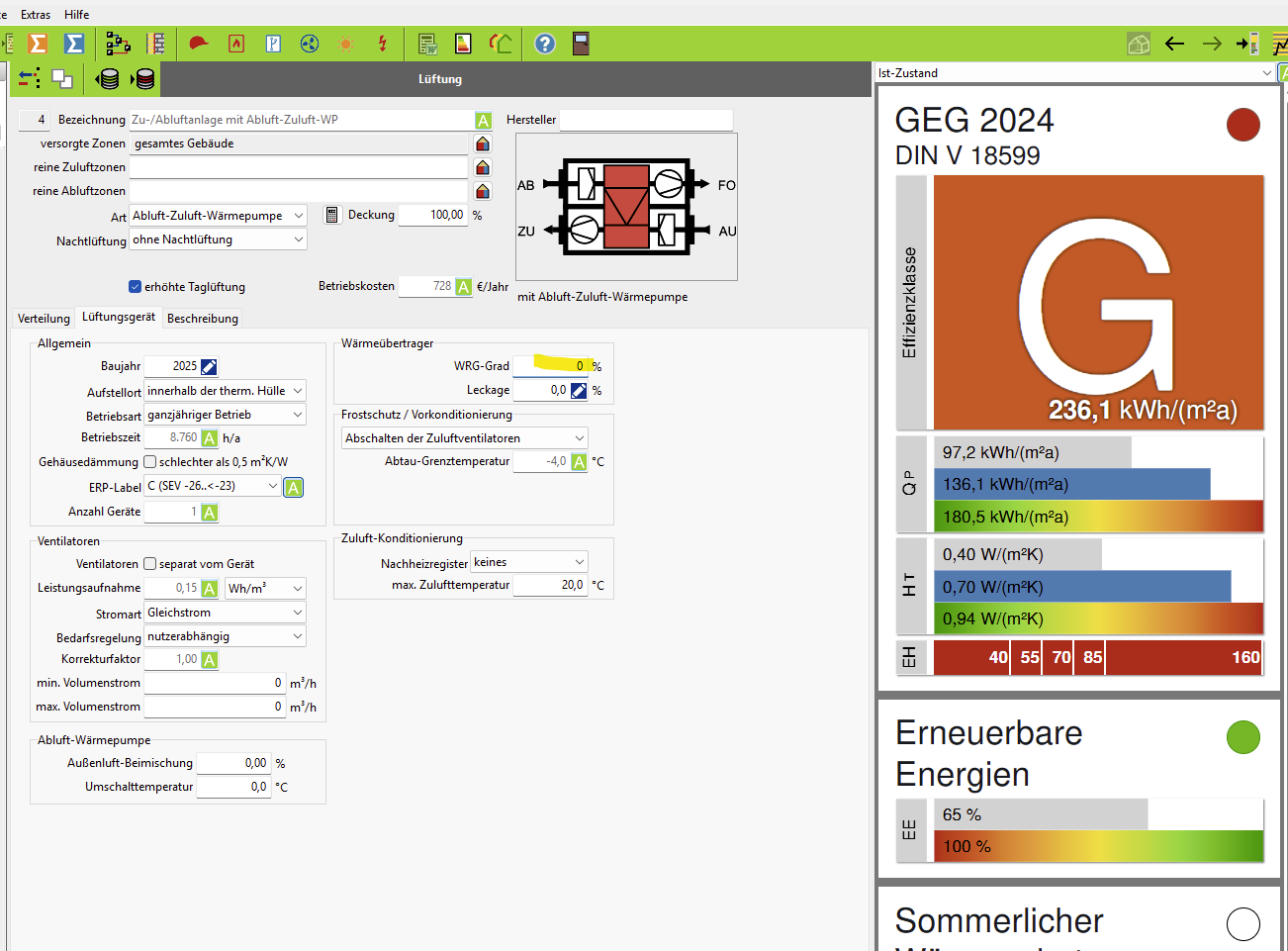The height and width of the screenshot is (951, 1288).
Task: Click the red lightning bolt icon
Action: (x=383, y=44)
